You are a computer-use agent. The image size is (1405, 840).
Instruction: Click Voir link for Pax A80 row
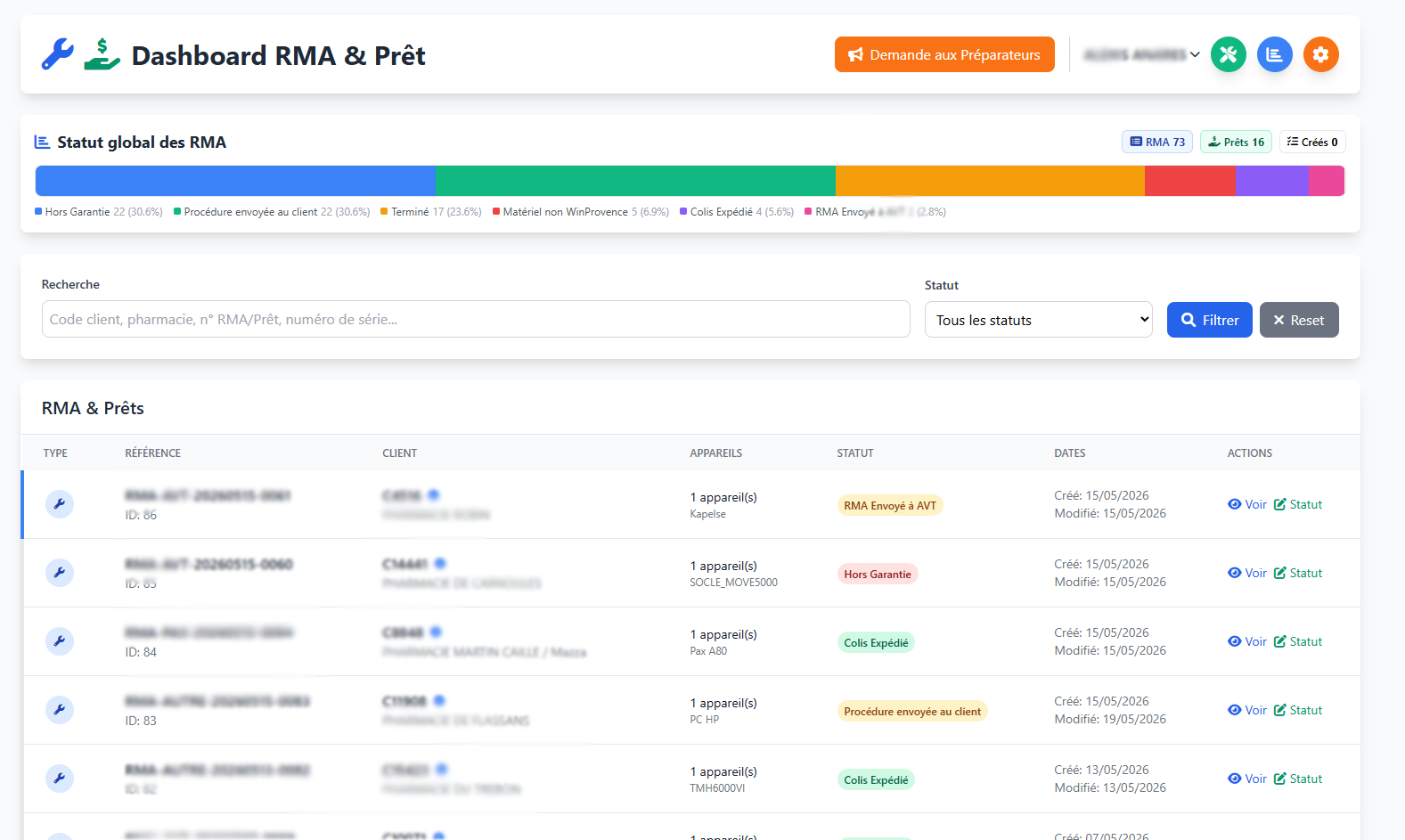1247,641
